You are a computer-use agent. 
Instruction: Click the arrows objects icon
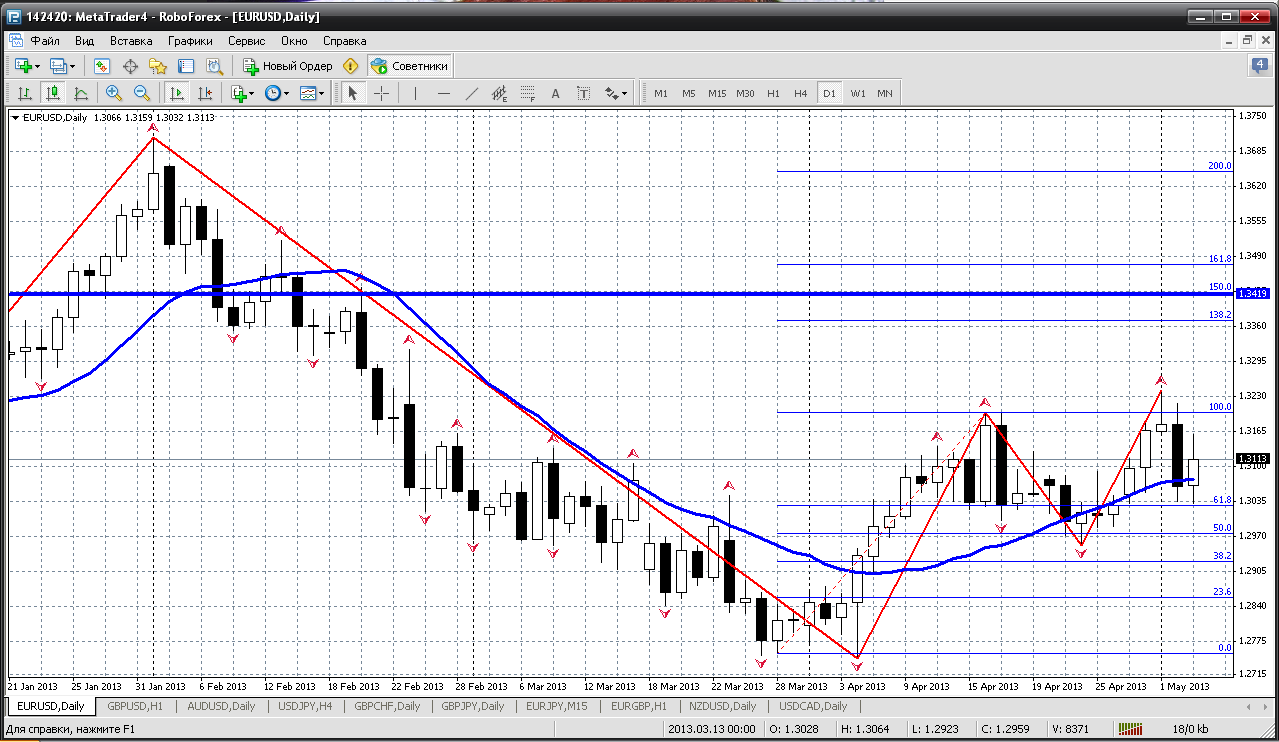pos(611,93)
